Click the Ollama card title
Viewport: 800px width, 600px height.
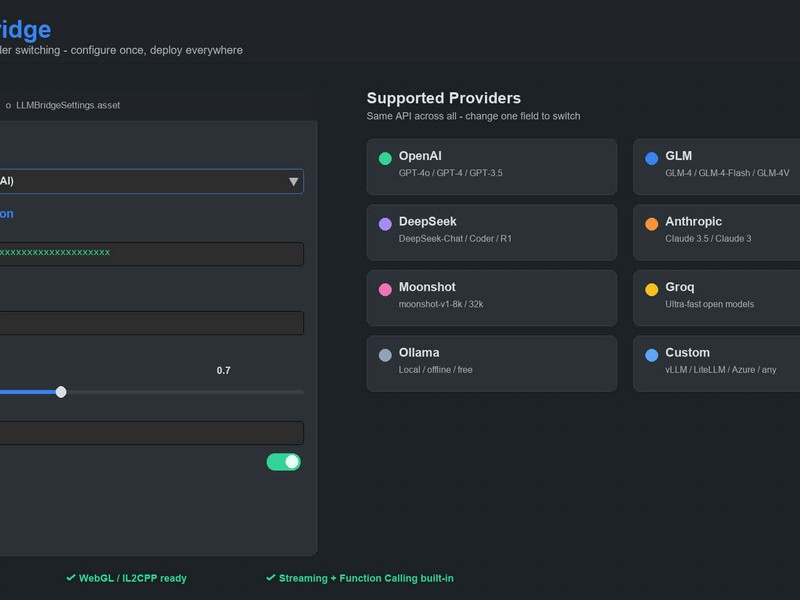pos(419,353)
